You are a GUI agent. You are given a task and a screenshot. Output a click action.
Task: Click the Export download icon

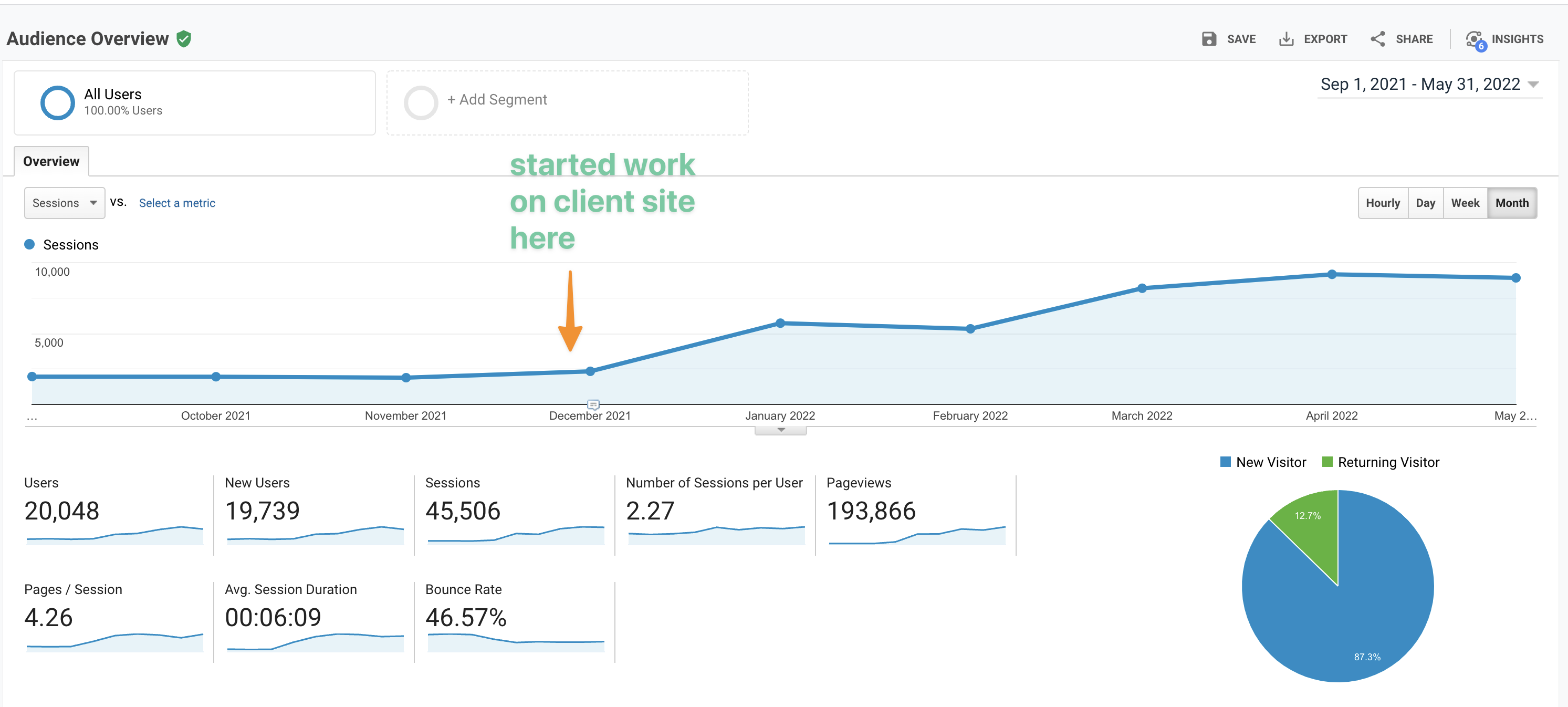tap(1285, 39)
